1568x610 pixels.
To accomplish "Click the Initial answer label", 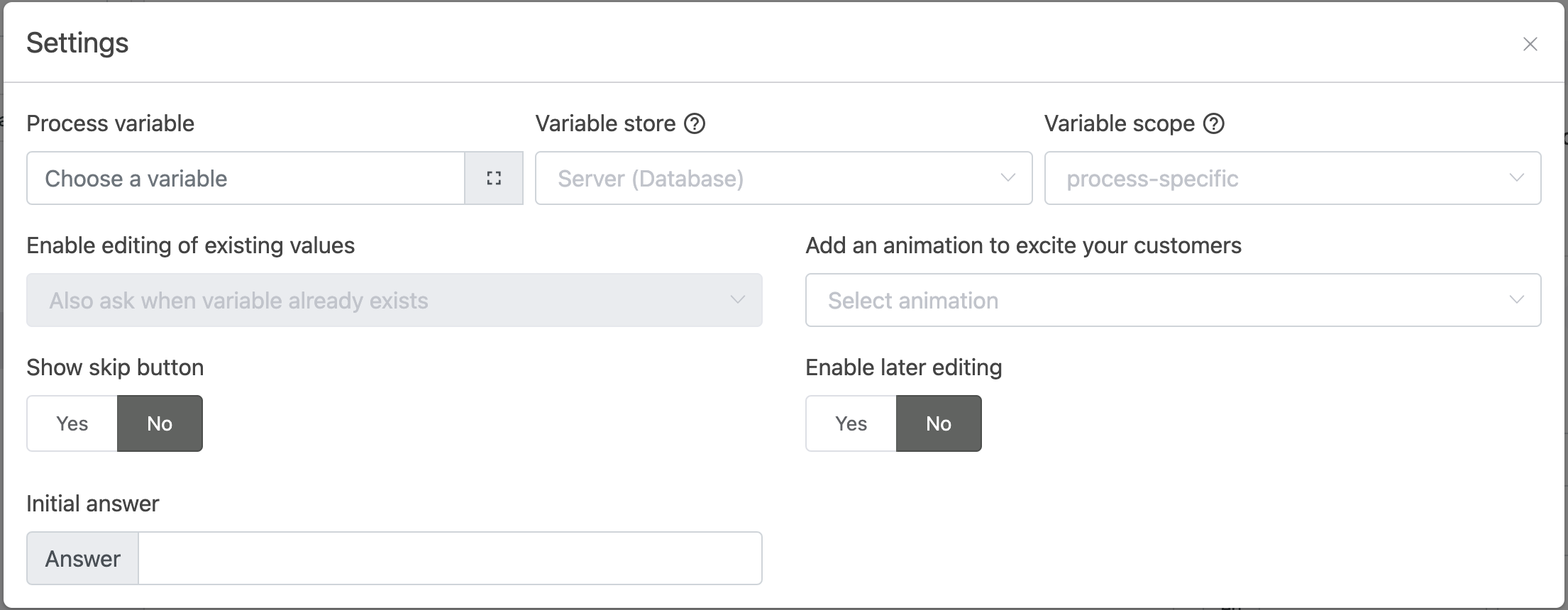I will click(93, 504).
